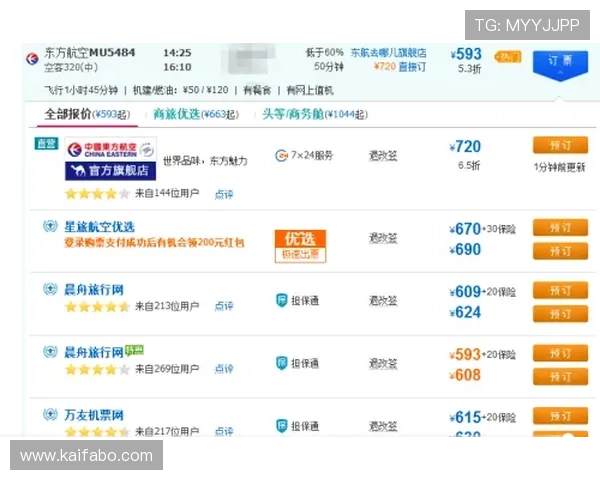This screenshot has width=600, height=480.
Task: Click the 世界品味,东方魅力 slogan text
Action: [205, 161]
